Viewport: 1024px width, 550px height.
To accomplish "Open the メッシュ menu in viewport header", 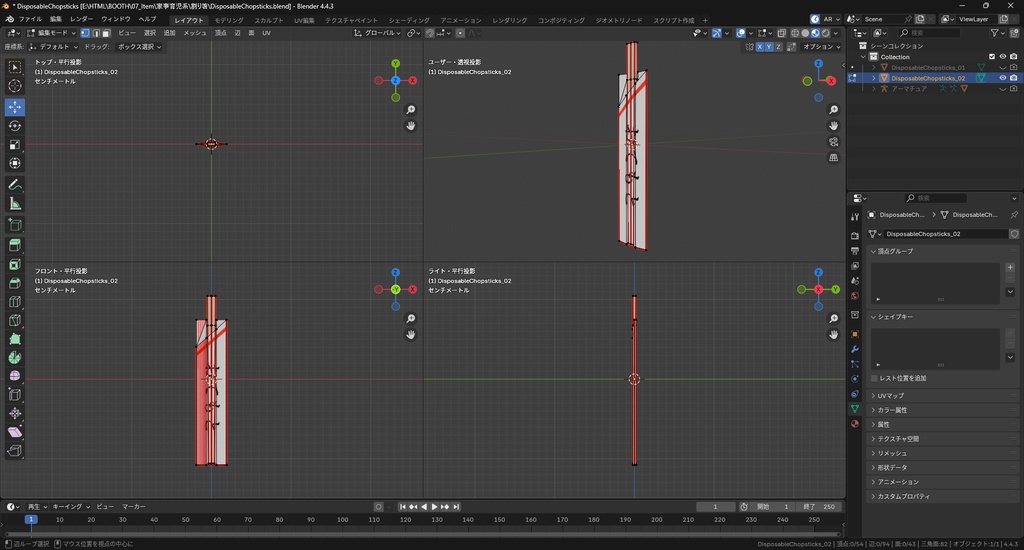I will click(x=195, y=33).
